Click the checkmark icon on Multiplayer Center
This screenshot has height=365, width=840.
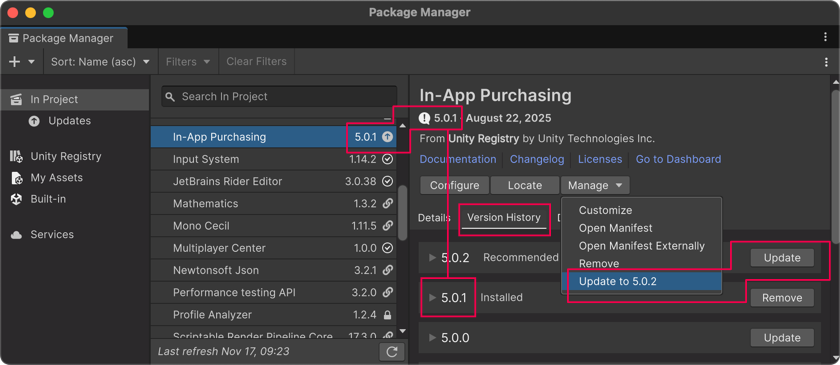(388, 248)
